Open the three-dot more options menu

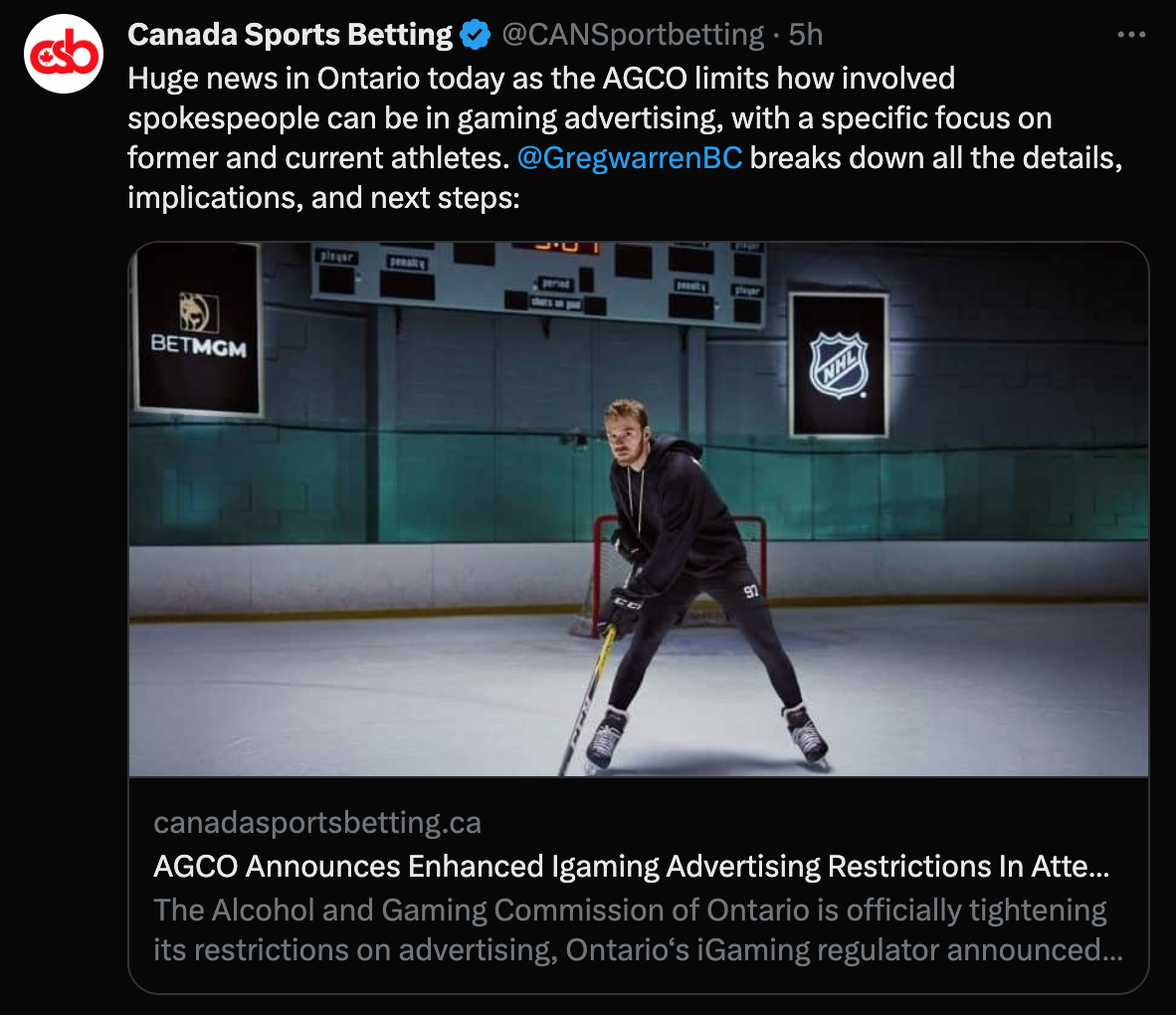click(x=1131, y=35)
